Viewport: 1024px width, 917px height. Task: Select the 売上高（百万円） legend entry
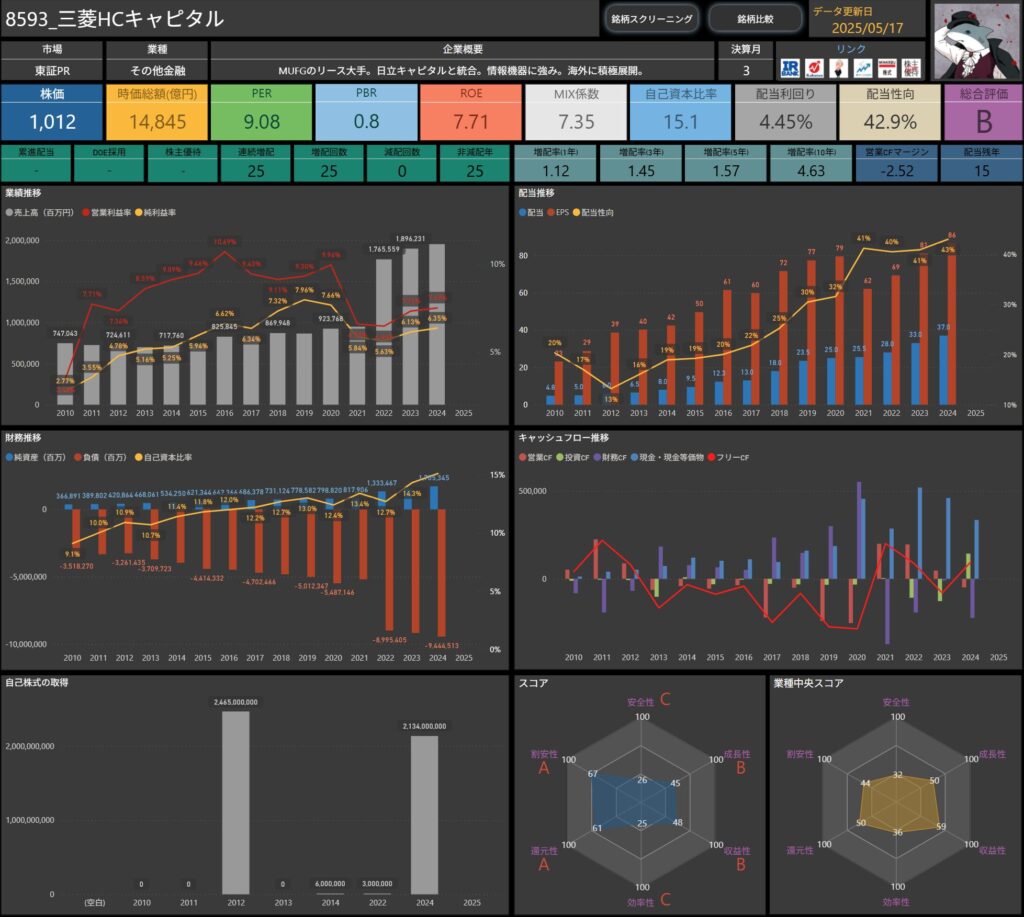tap(40, 212)
